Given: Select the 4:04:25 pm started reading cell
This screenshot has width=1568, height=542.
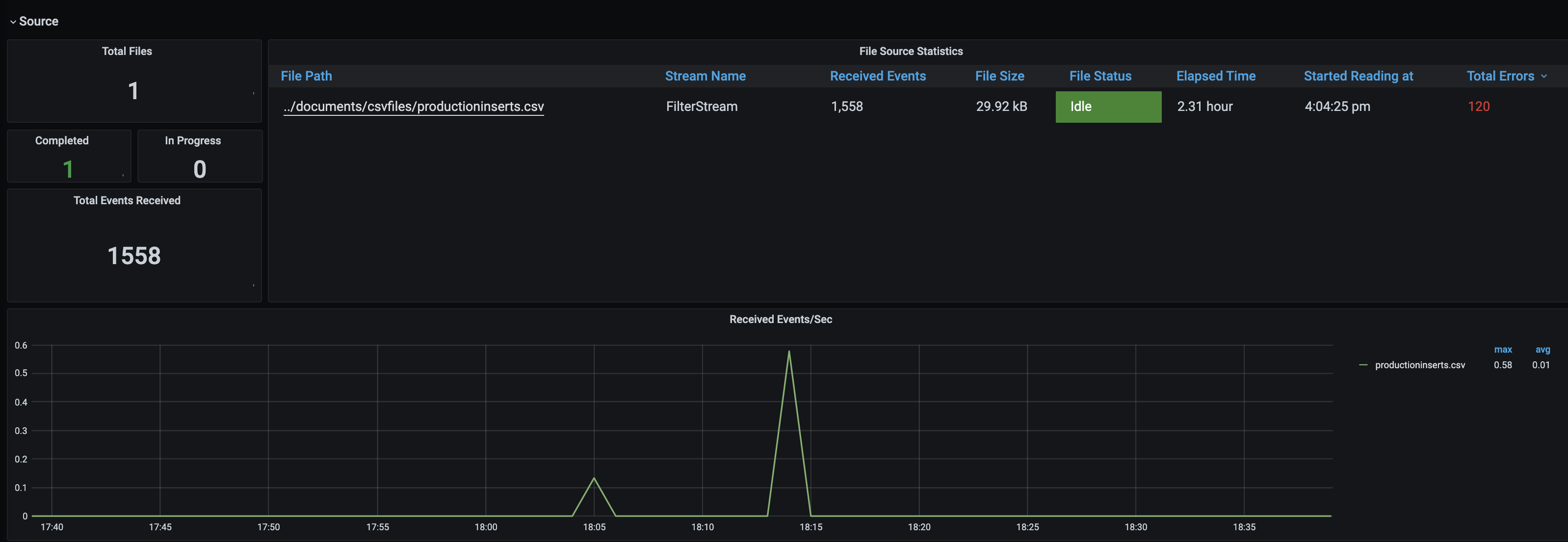Looking at the screenshot, I should [1337, 107].
